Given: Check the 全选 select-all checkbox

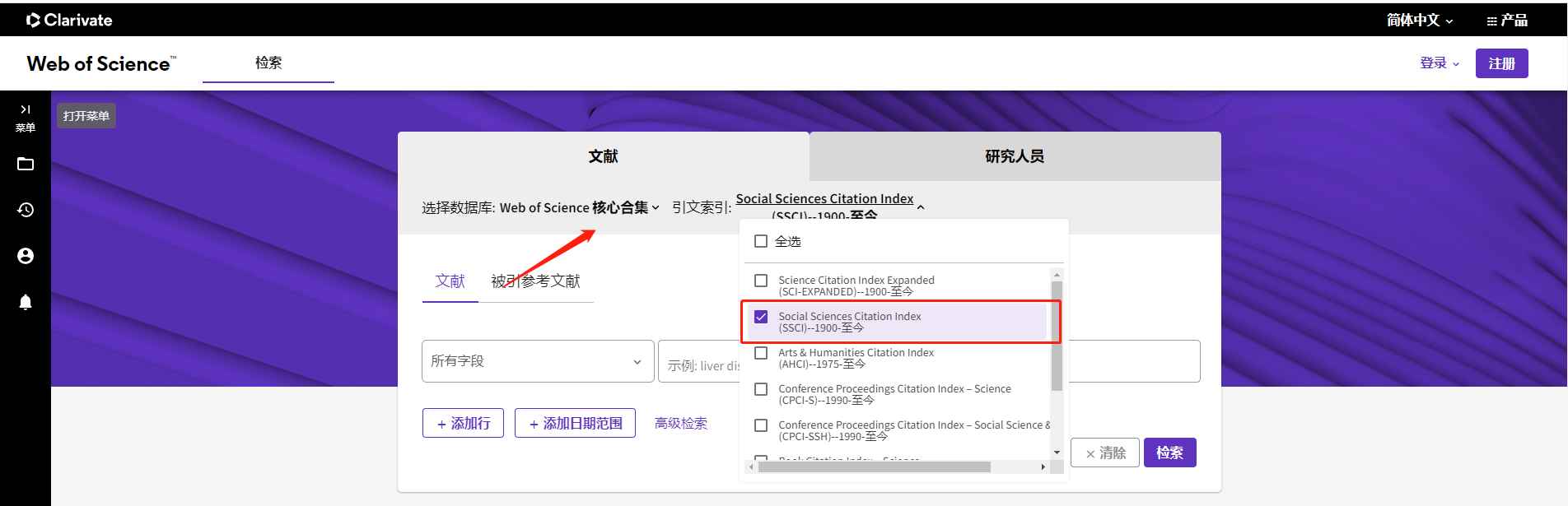Looking at the screenshot, I should [761, 241].
